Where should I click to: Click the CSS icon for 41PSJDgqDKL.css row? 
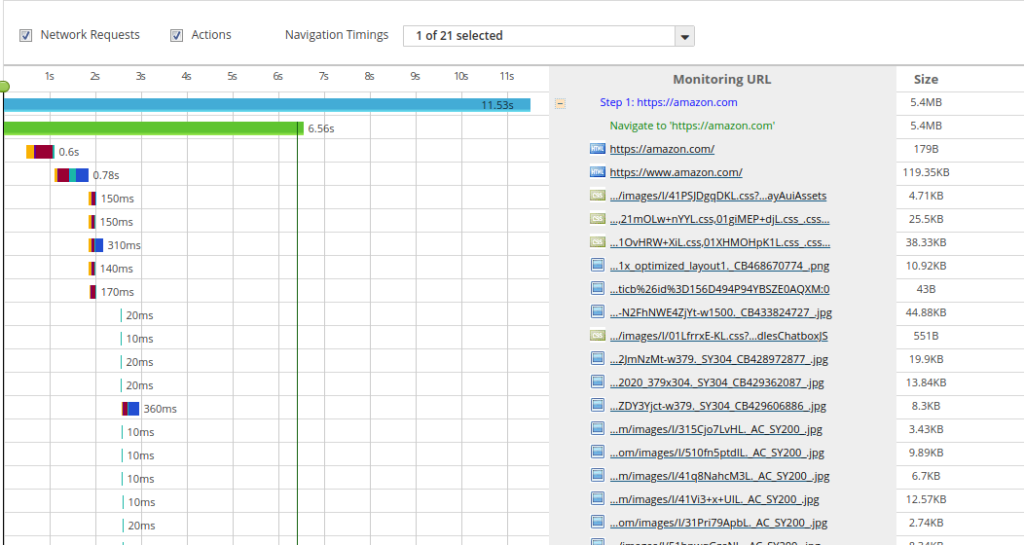click(598, 195)
